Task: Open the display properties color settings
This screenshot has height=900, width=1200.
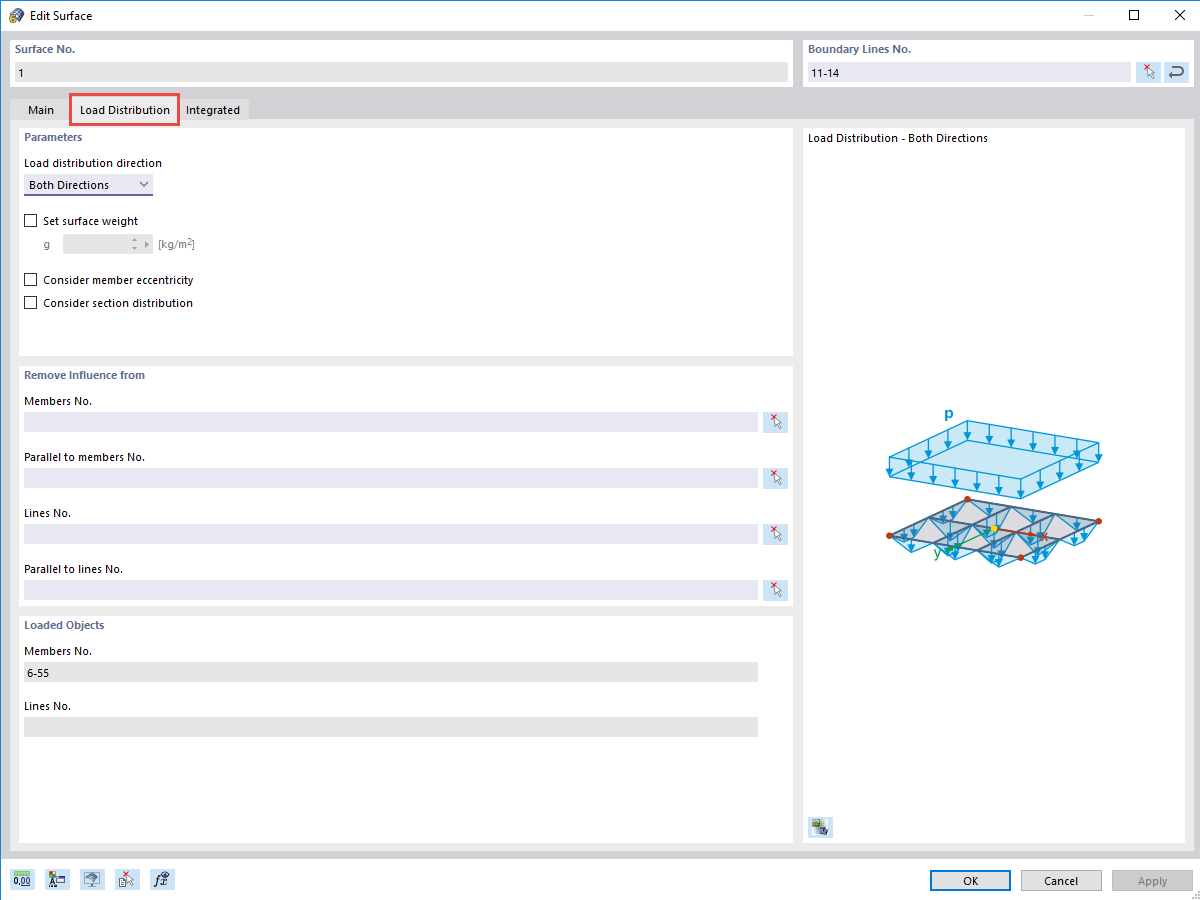Action: coord(57,879)
